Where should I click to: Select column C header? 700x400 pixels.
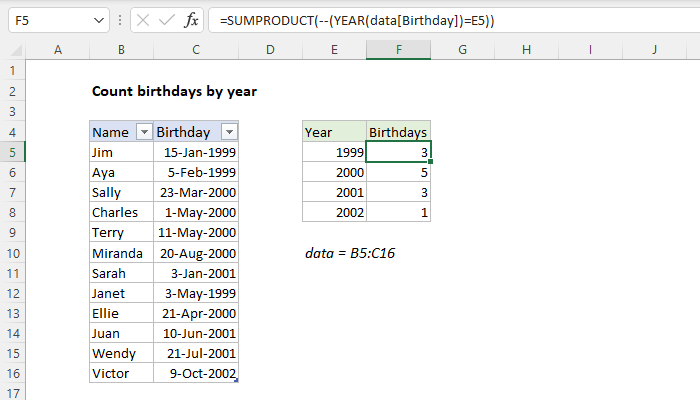[196, 49]
